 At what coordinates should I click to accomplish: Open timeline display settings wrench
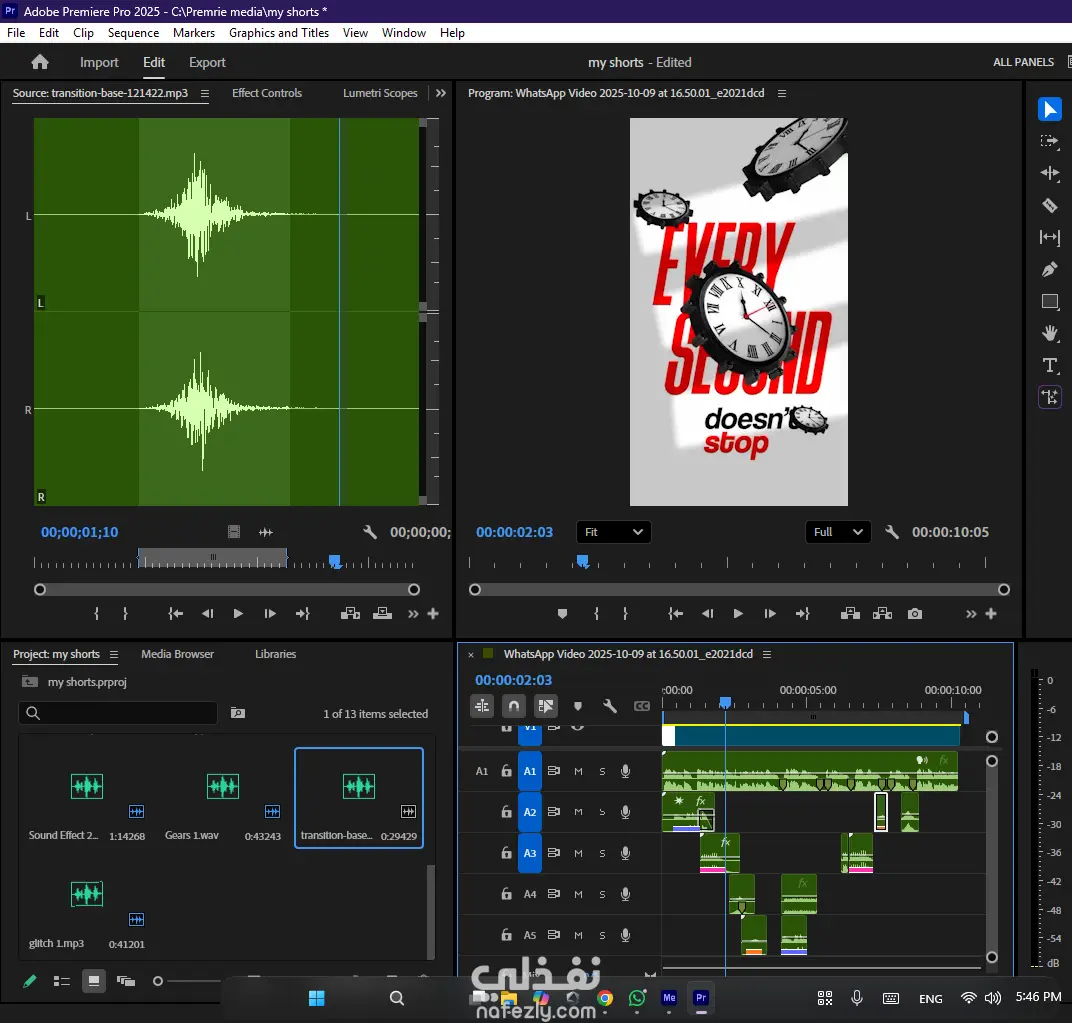click(x=609, y=706)
